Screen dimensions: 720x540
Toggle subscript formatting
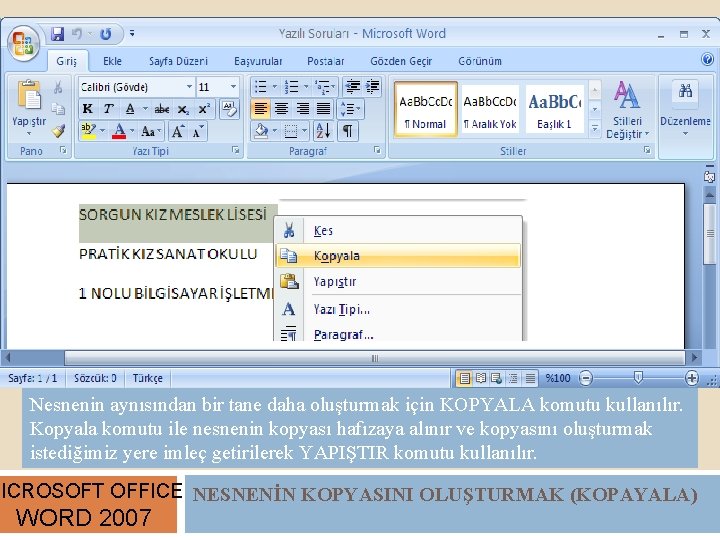183,109
